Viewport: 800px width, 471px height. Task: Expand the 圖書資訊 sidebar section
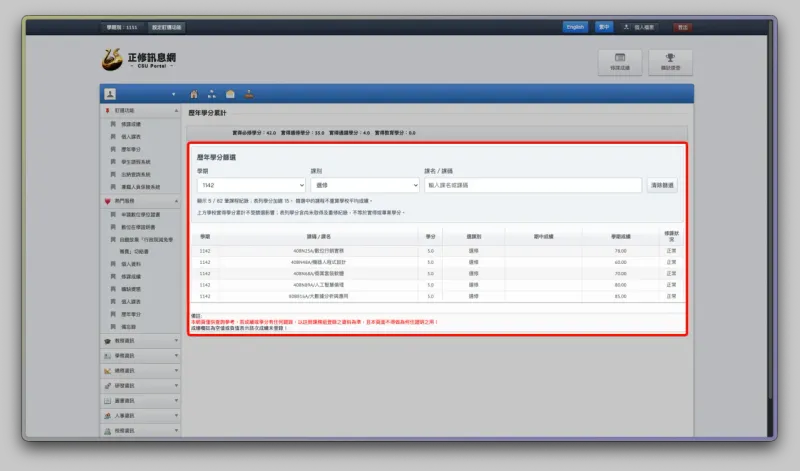click(140, 401)
